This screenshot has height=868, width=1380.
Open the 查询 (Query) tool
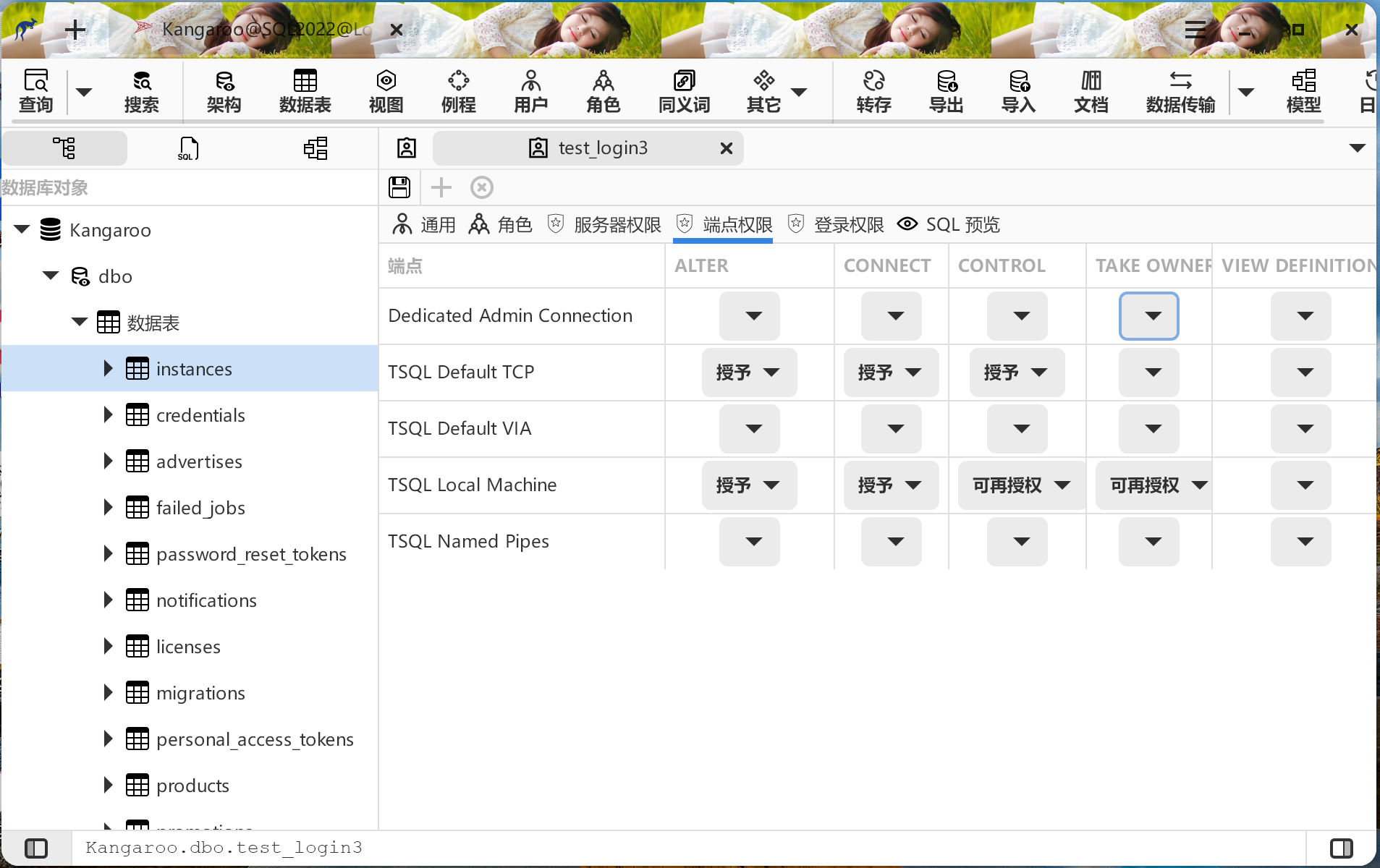click(35, 91)
